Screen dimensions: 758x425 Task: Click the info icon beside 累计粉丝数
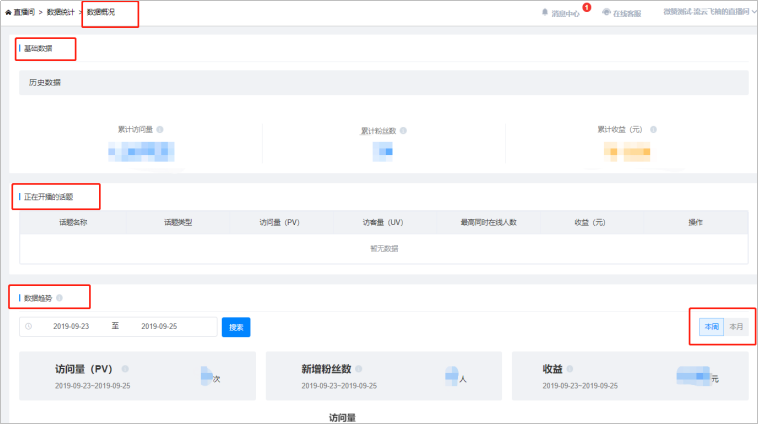403,130
